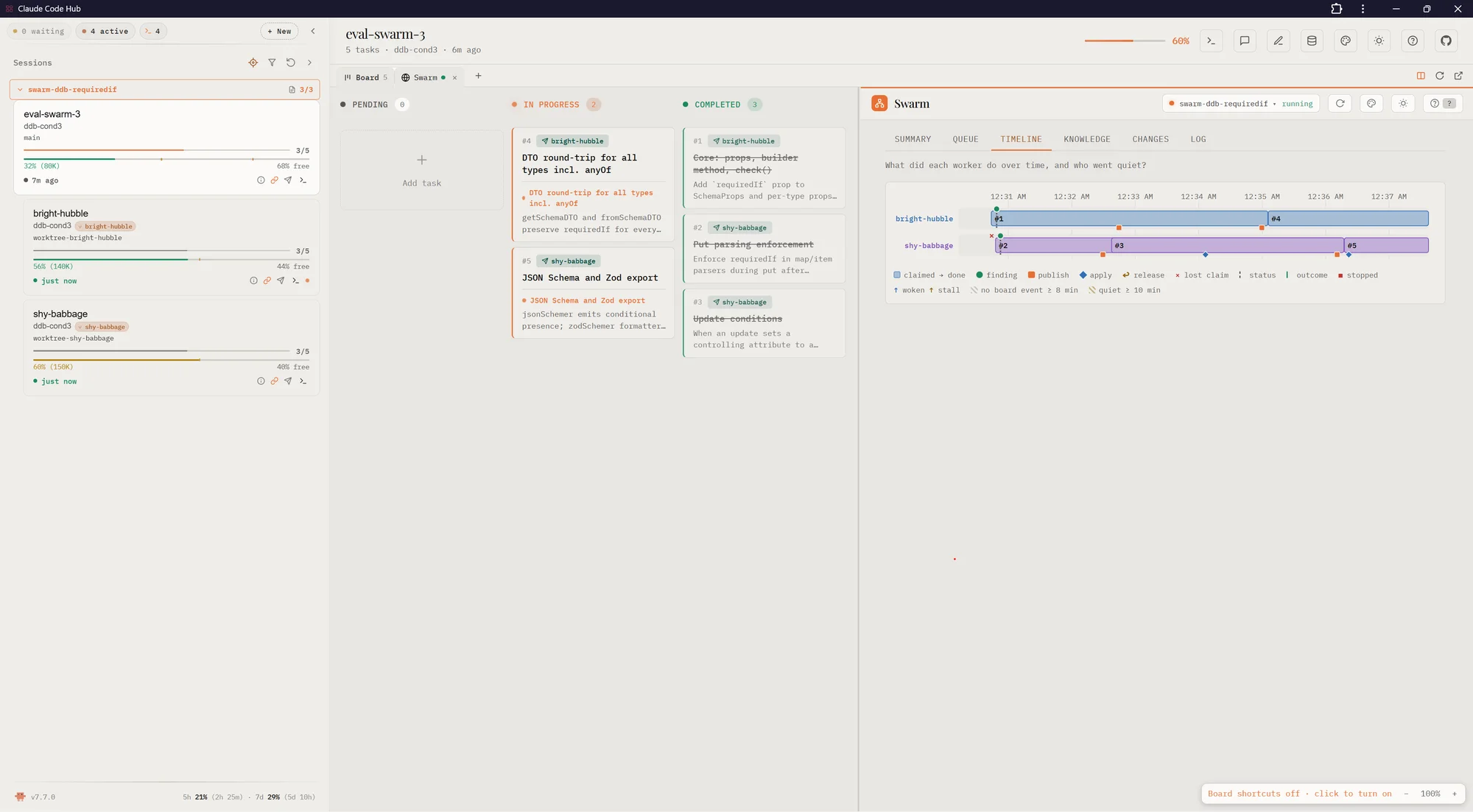Image resolution: width=1473 pixels, height=812 pixels.
Task: Click the palette icon in main header
Action: tap(1346, 41)
